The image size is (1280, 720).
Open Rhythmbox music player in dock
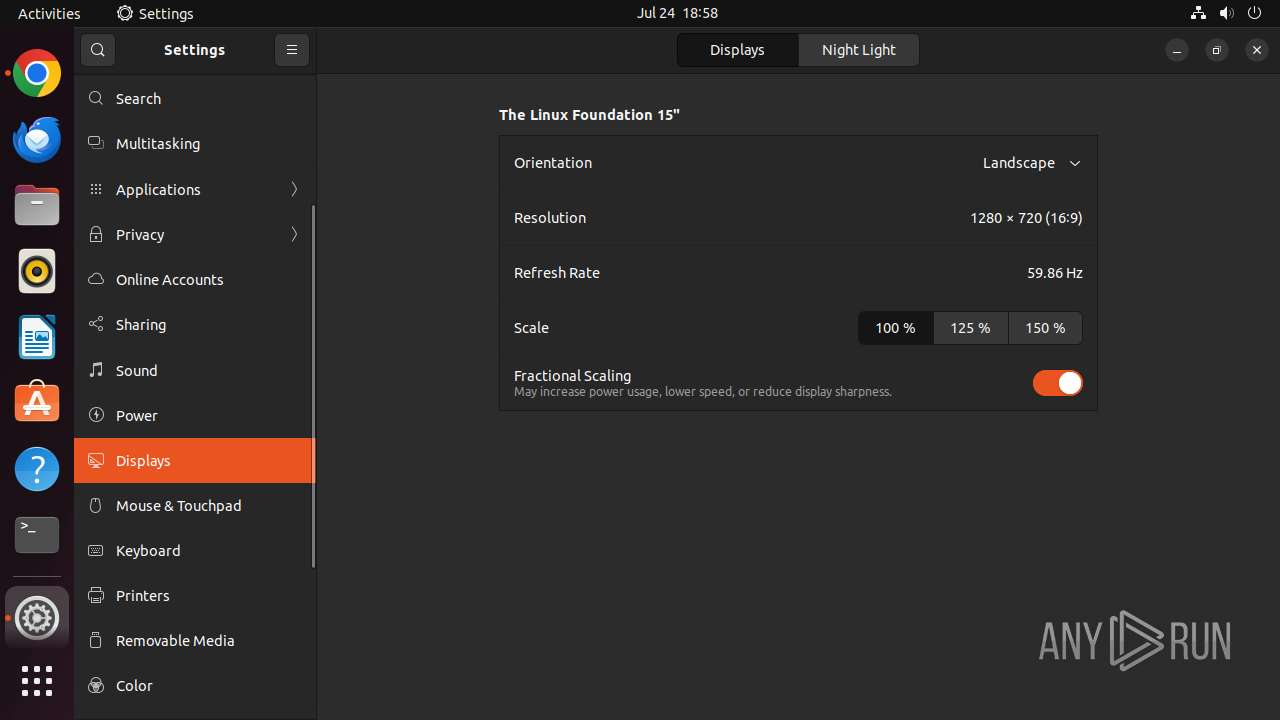(37, 271)
